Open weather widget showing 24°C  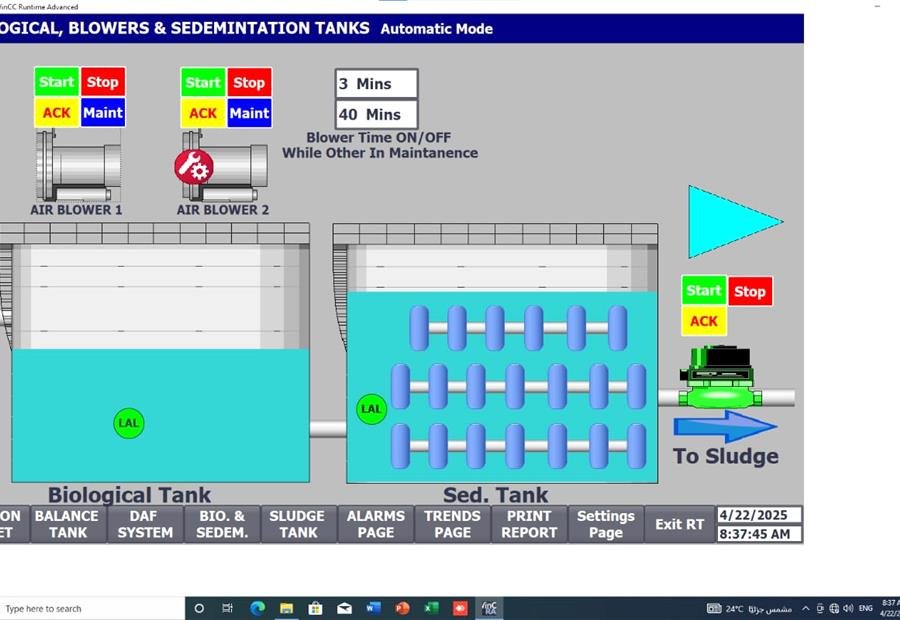click(749, 609)
